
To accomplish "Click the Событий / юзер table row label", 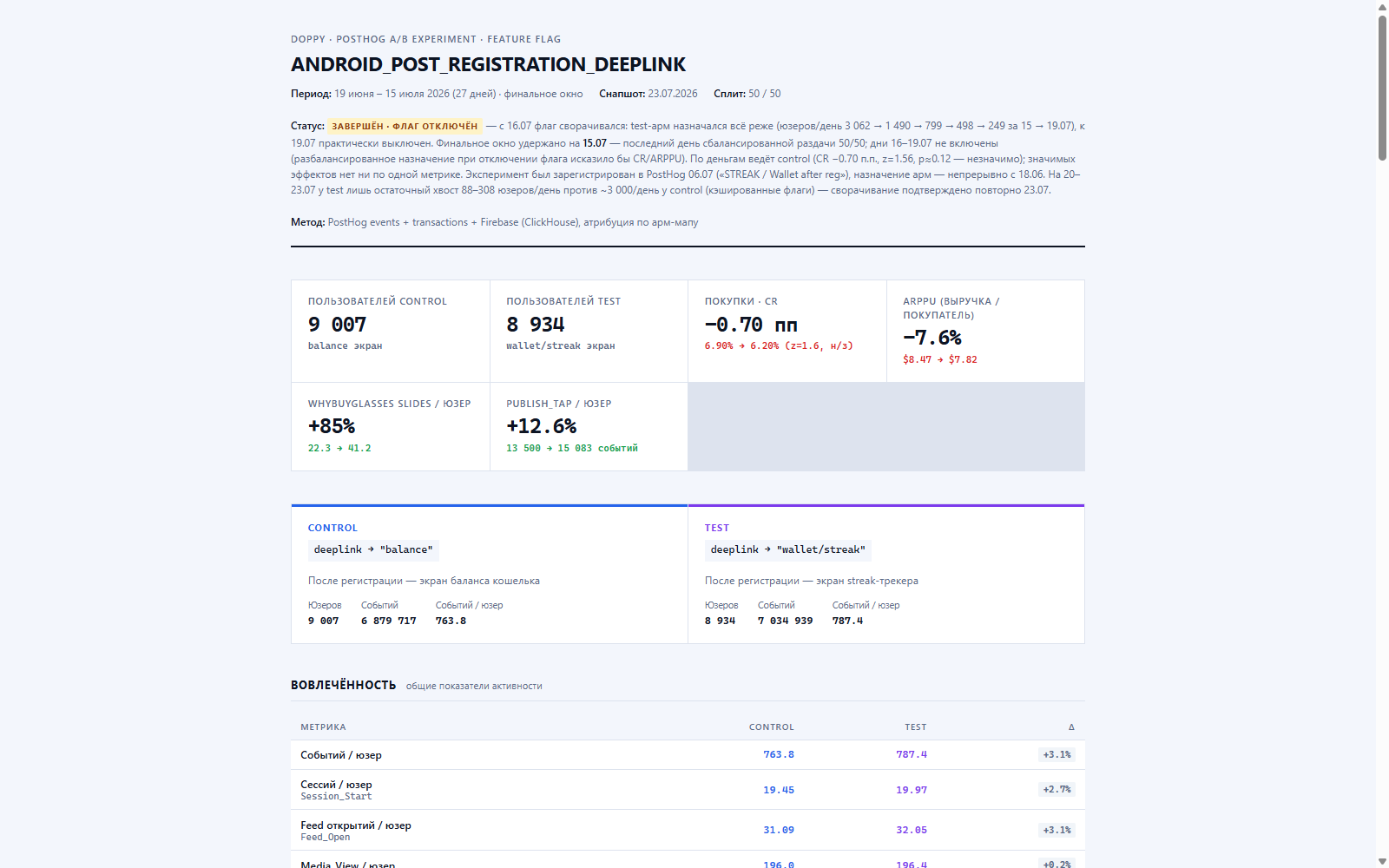I will coord(341,755).
